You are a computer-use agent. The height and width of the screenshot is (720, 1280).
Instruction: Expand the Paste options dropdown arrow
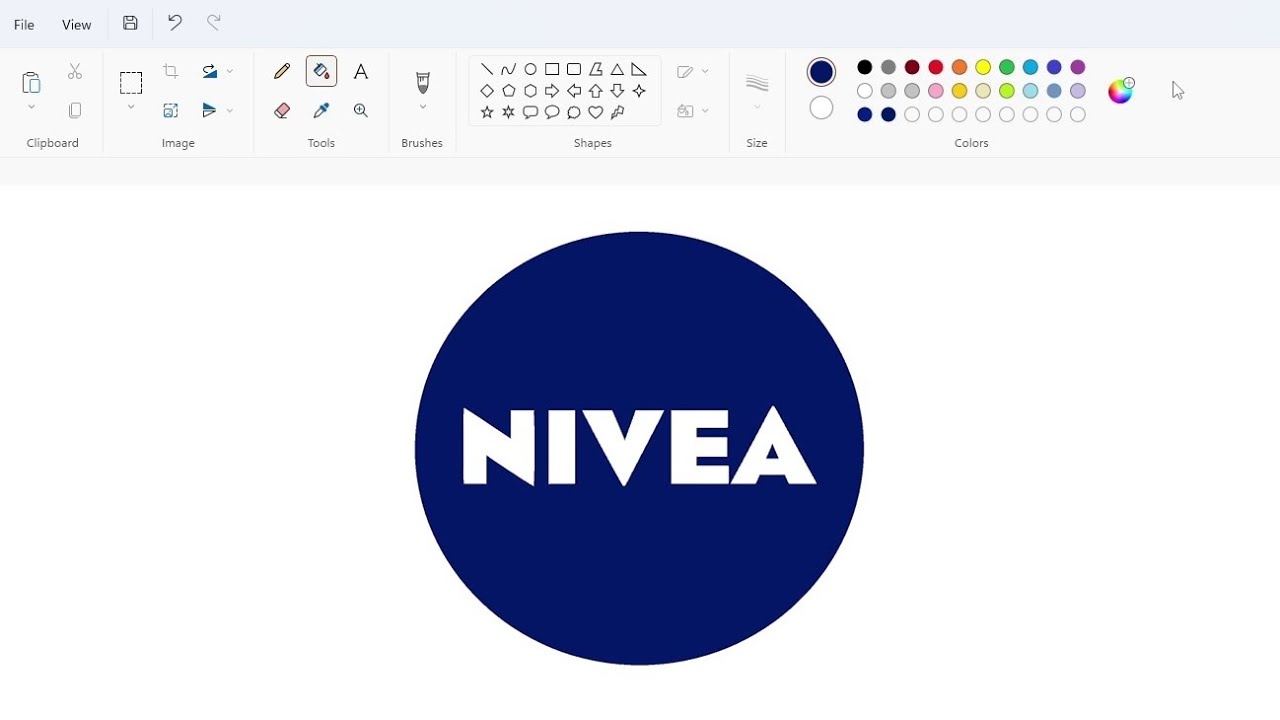tap(31, 107)
